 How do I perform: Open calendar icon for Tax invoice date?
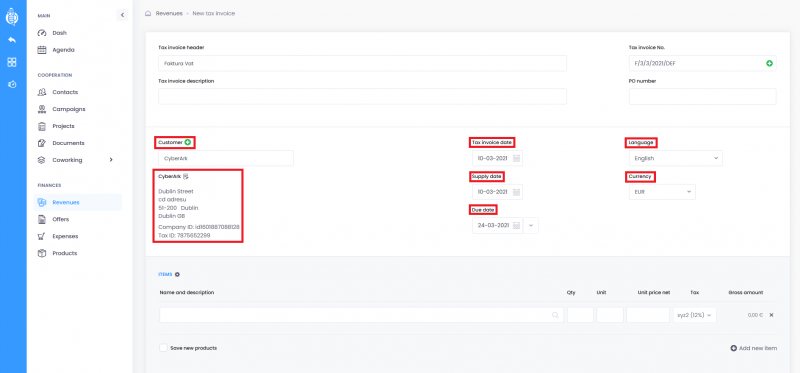coord(516,158)
